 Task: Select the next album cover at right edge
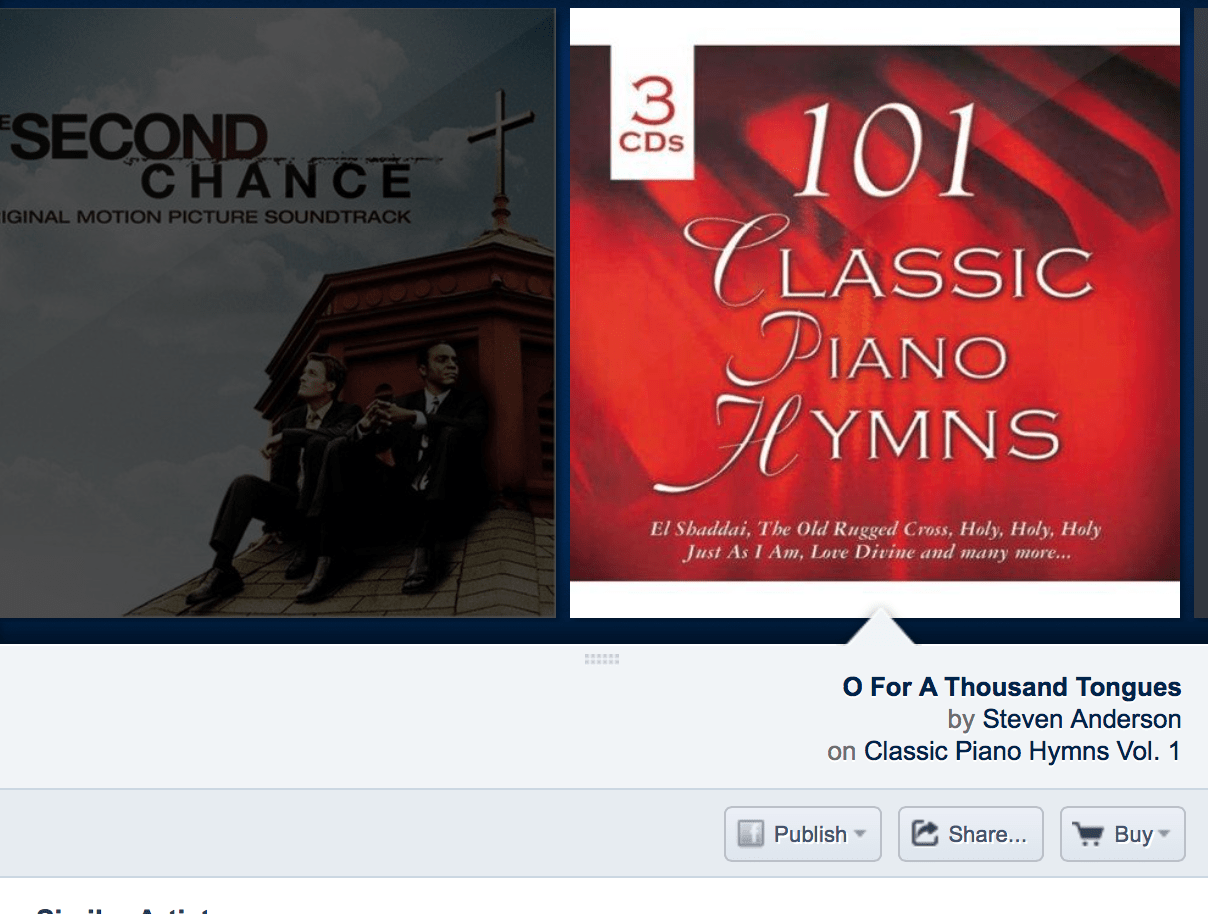pos(1201,313)
